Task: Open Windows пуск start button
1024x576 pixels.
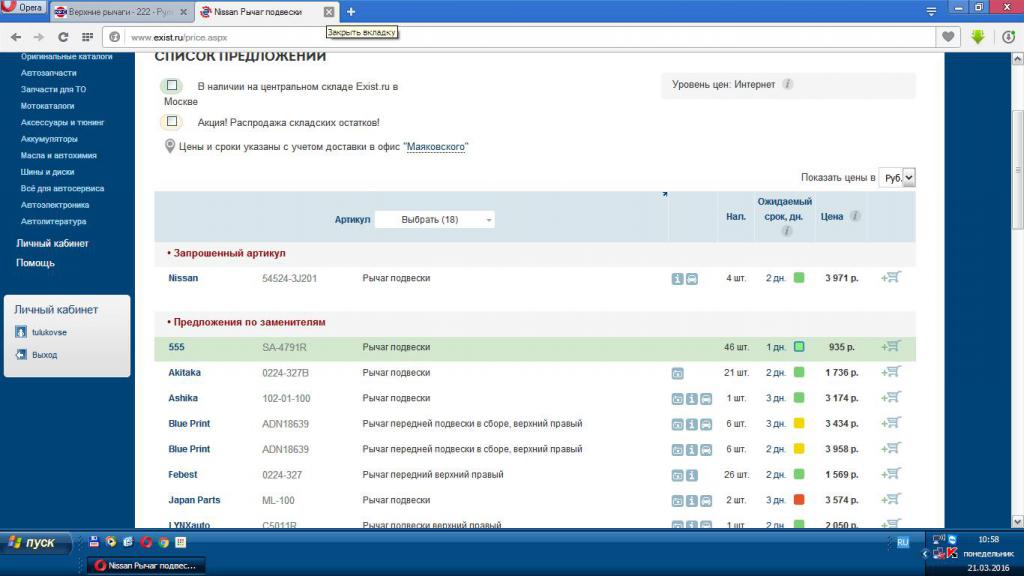Action: pyautogui.click(x=33, y=542)
